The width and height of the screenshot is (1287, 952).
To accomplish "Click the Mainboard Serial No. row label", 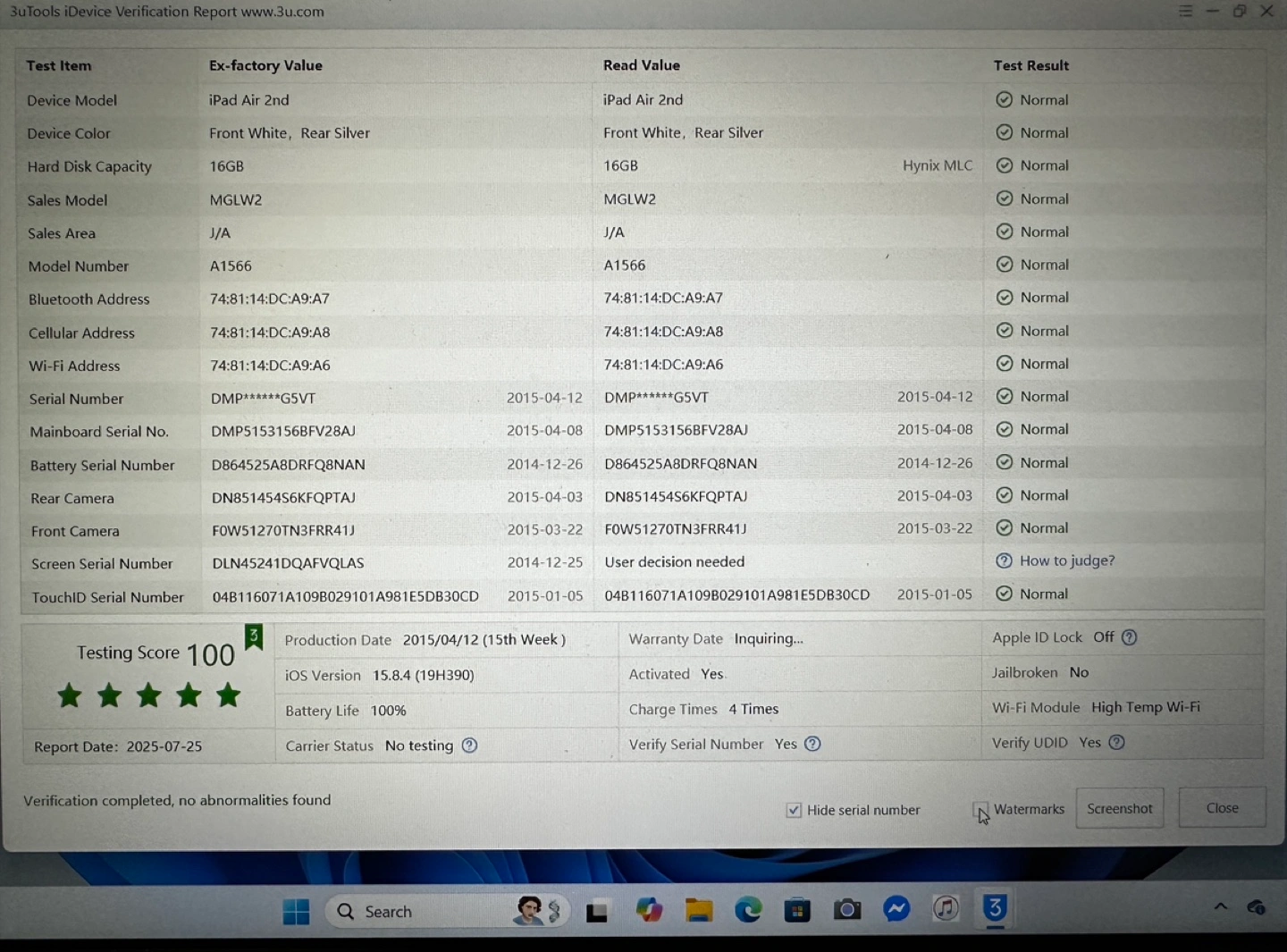I will click(99, 432).
